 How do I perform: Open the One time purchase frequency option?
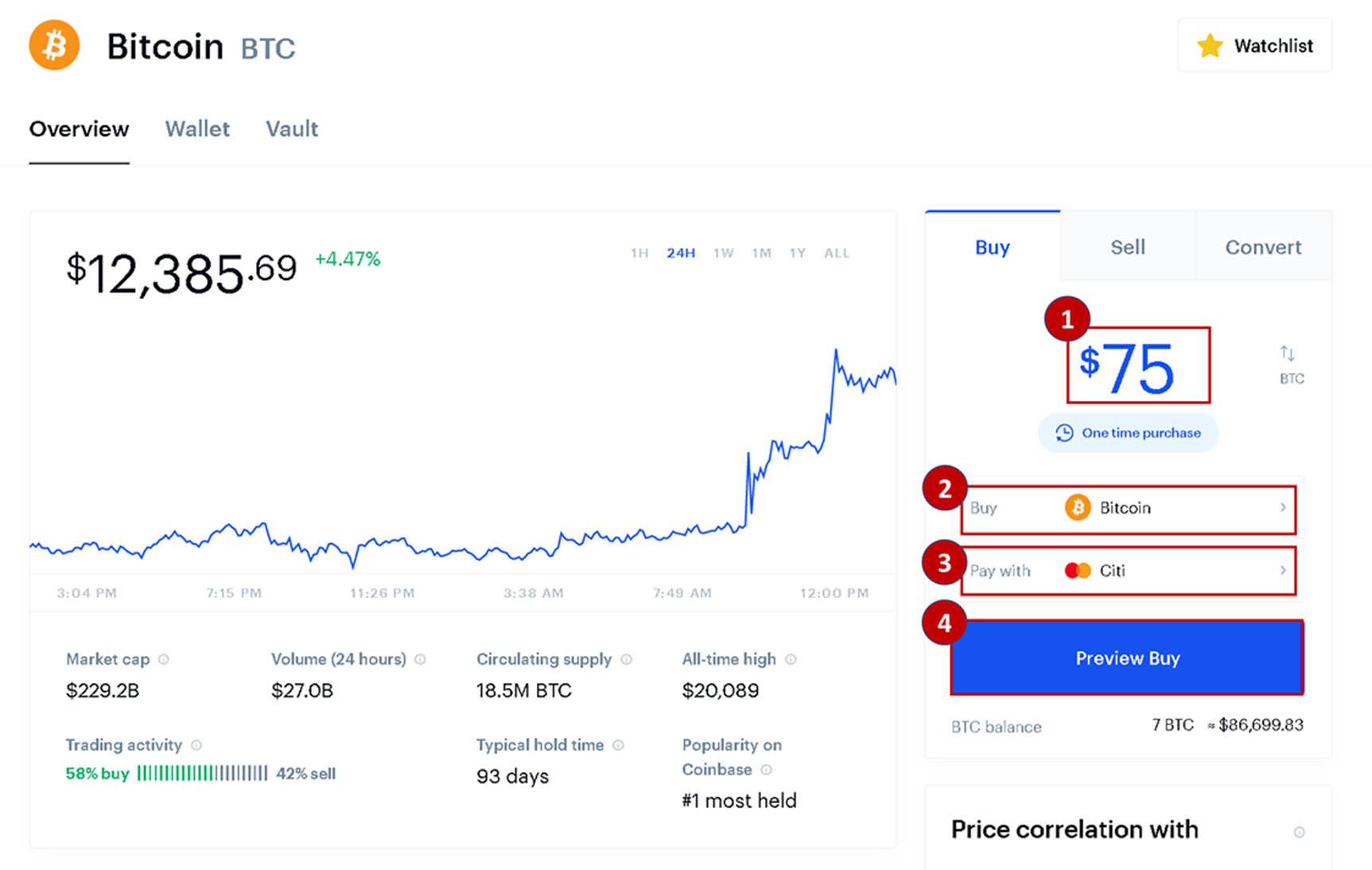click(1128, 433)
